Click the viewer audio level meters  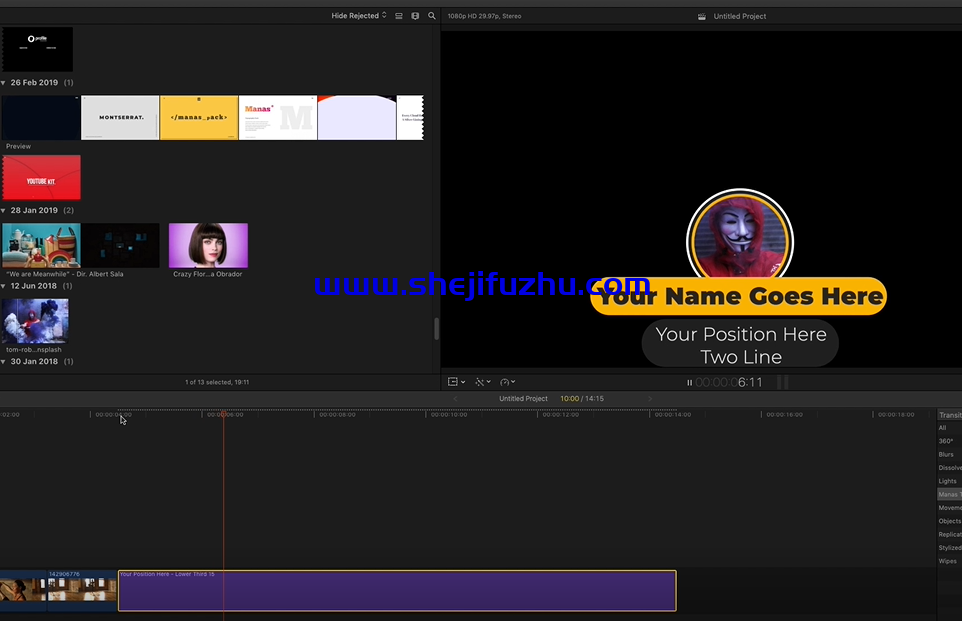point(782,382)
